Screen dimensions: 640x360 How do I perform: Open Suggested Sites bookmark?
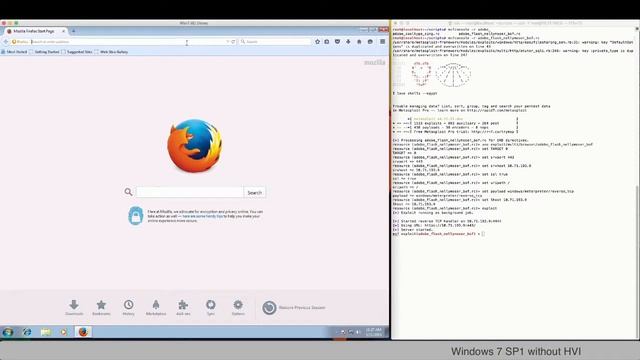[77, 52]
